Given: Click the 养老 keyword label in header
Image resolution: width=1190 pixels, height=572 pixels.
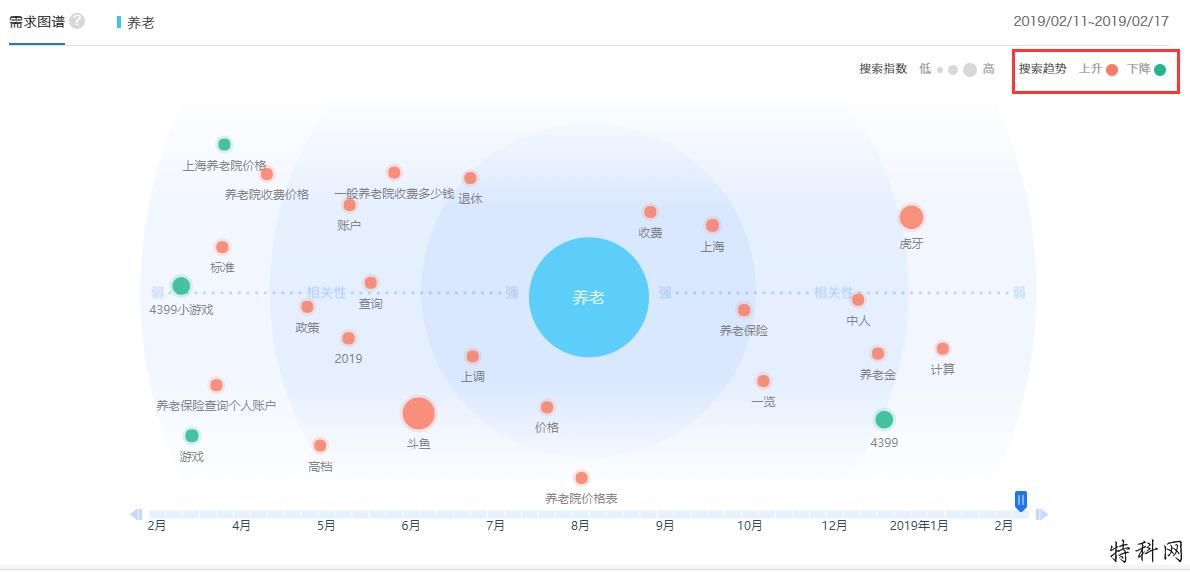Looking at the screenshot, I should (x=141, y=23).
